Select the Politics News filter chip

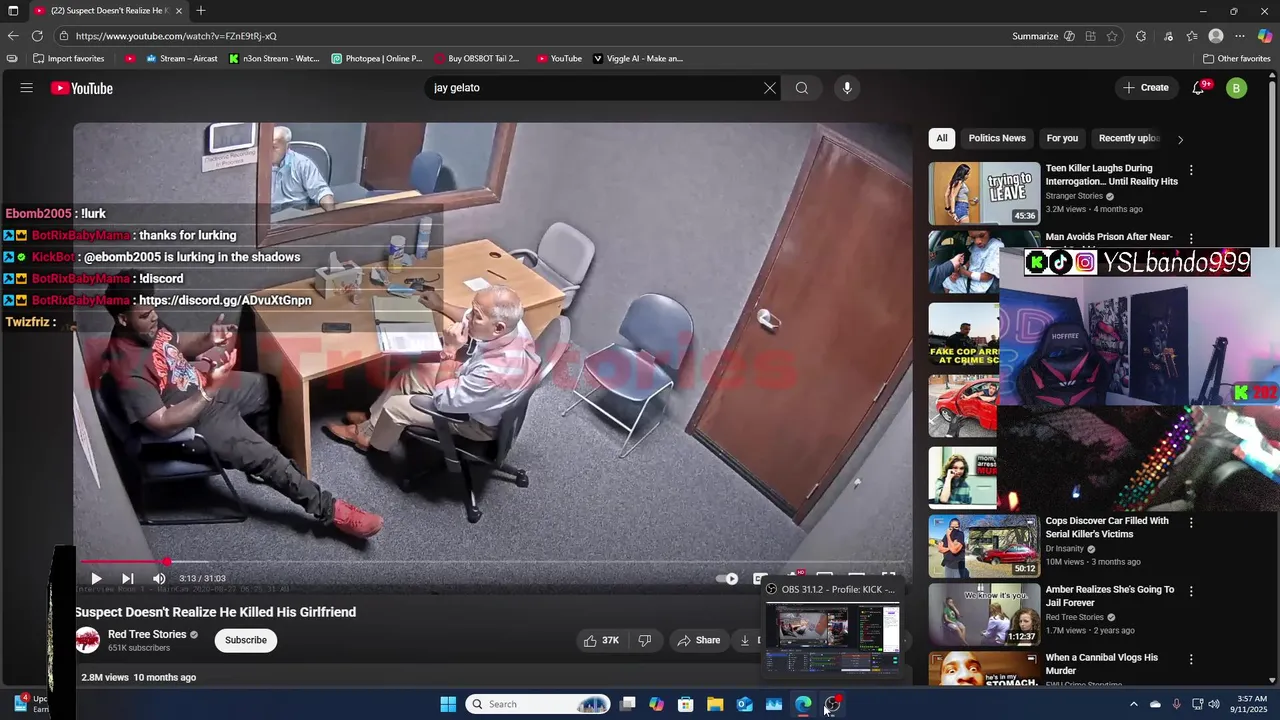coord(997,138)
